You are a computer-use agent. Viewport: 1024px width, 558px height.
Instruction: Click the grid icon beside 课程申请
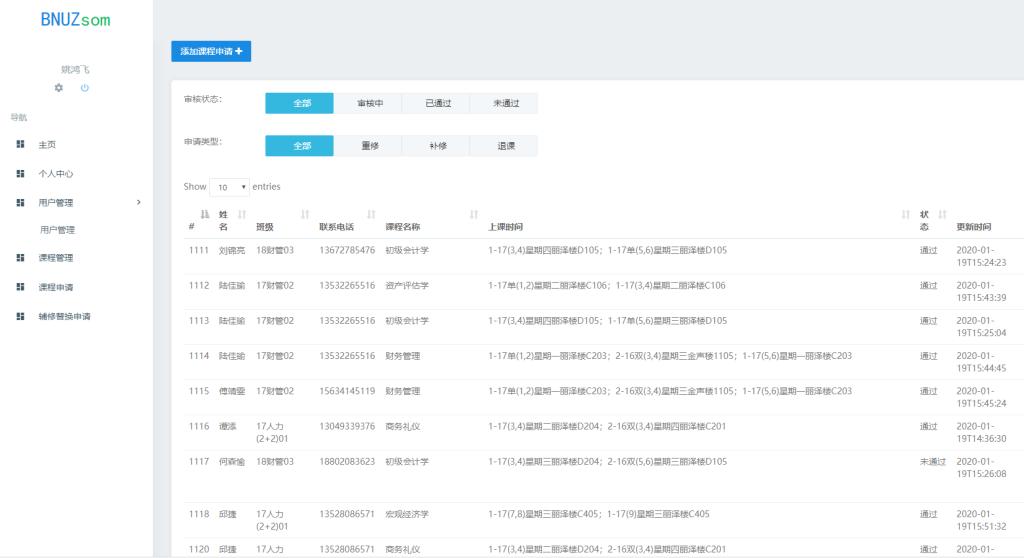[x=20, y=287]
